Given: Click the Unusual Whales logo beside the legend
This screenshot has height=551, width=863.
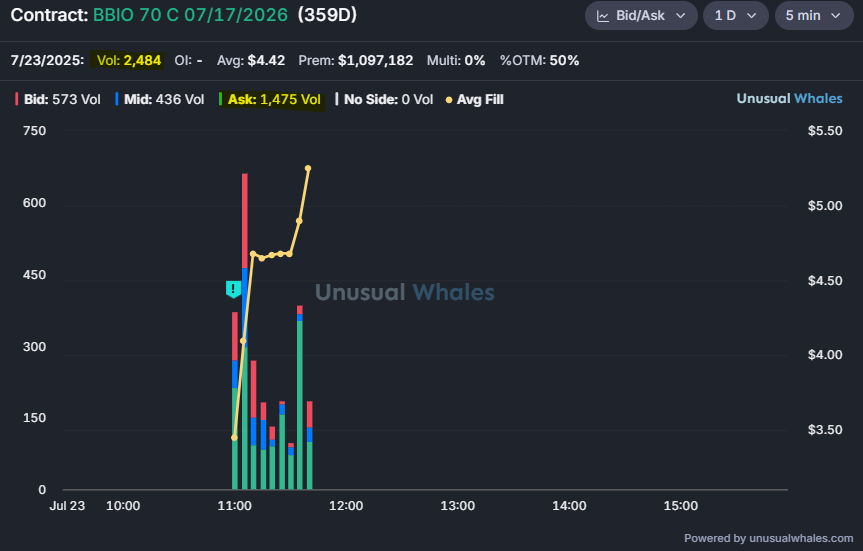Looking at the screenshot, I should click(x=789, y=99).
